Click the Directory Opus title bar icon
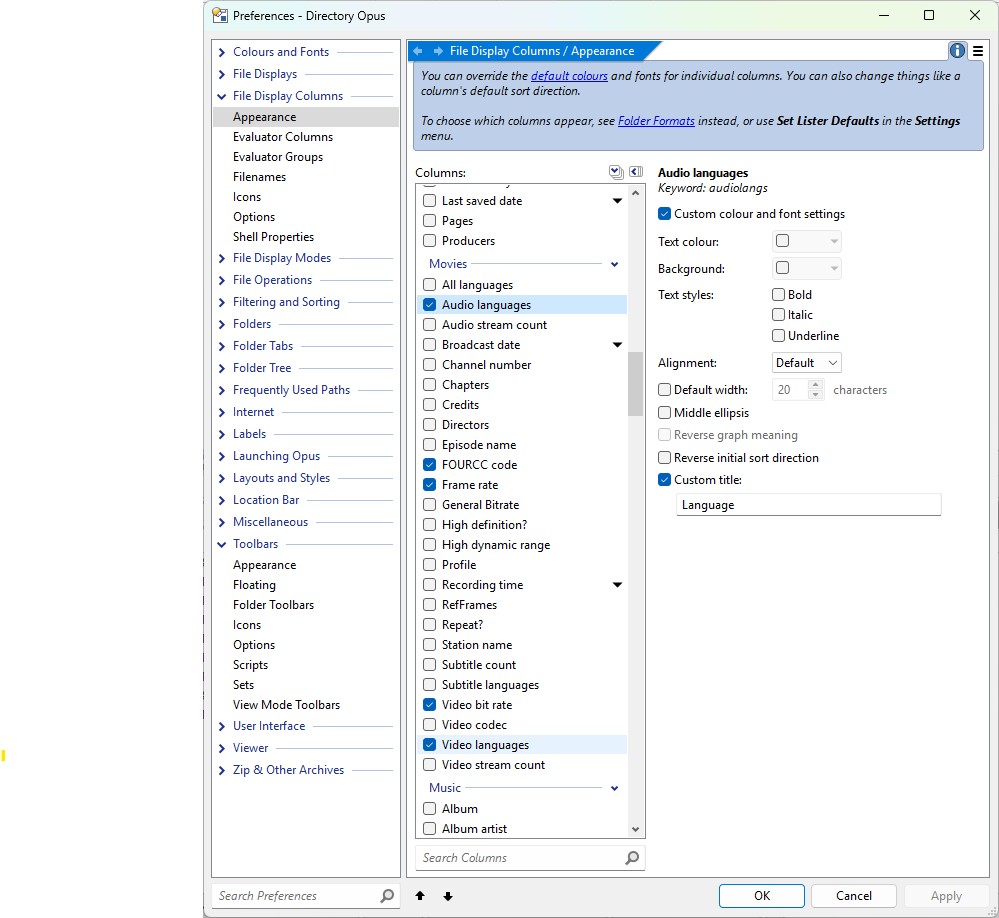 [x=220, y=15]
